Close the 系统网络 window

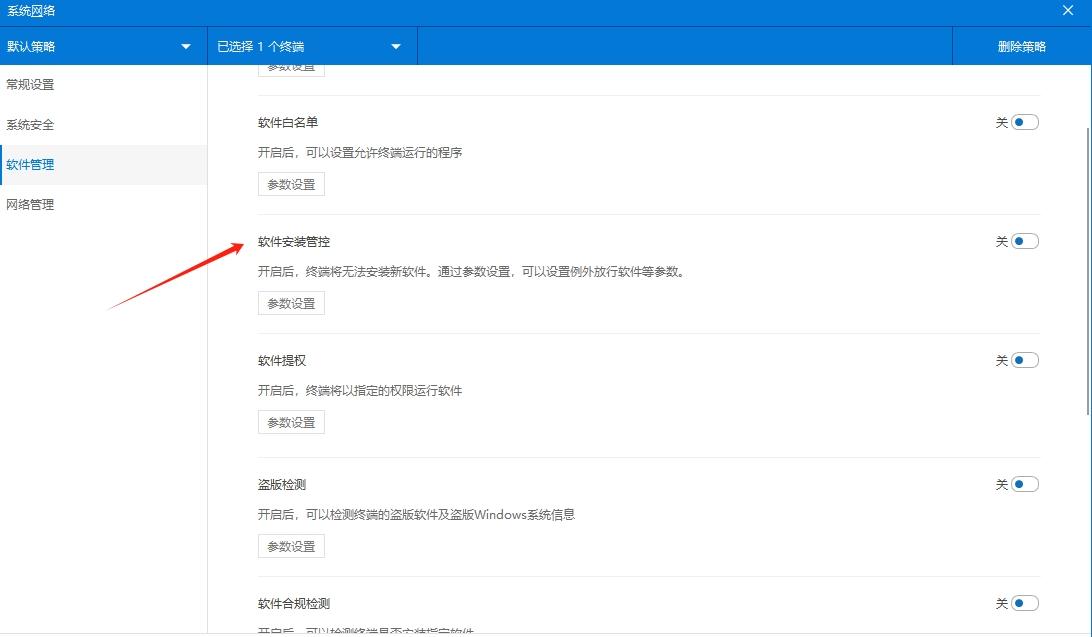pyautogui.click(x=1068, y=10)
